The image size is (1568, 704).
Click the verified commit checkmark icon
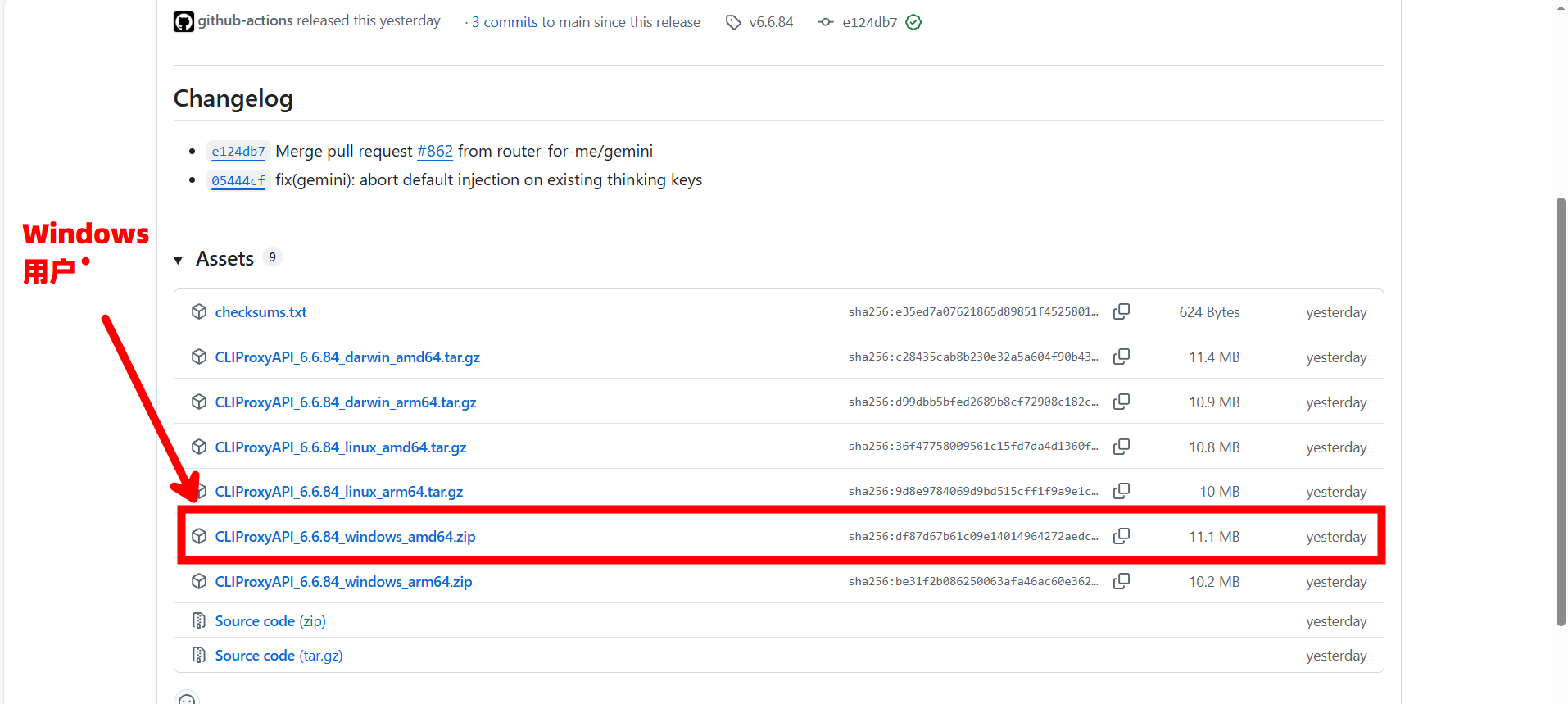913,22
